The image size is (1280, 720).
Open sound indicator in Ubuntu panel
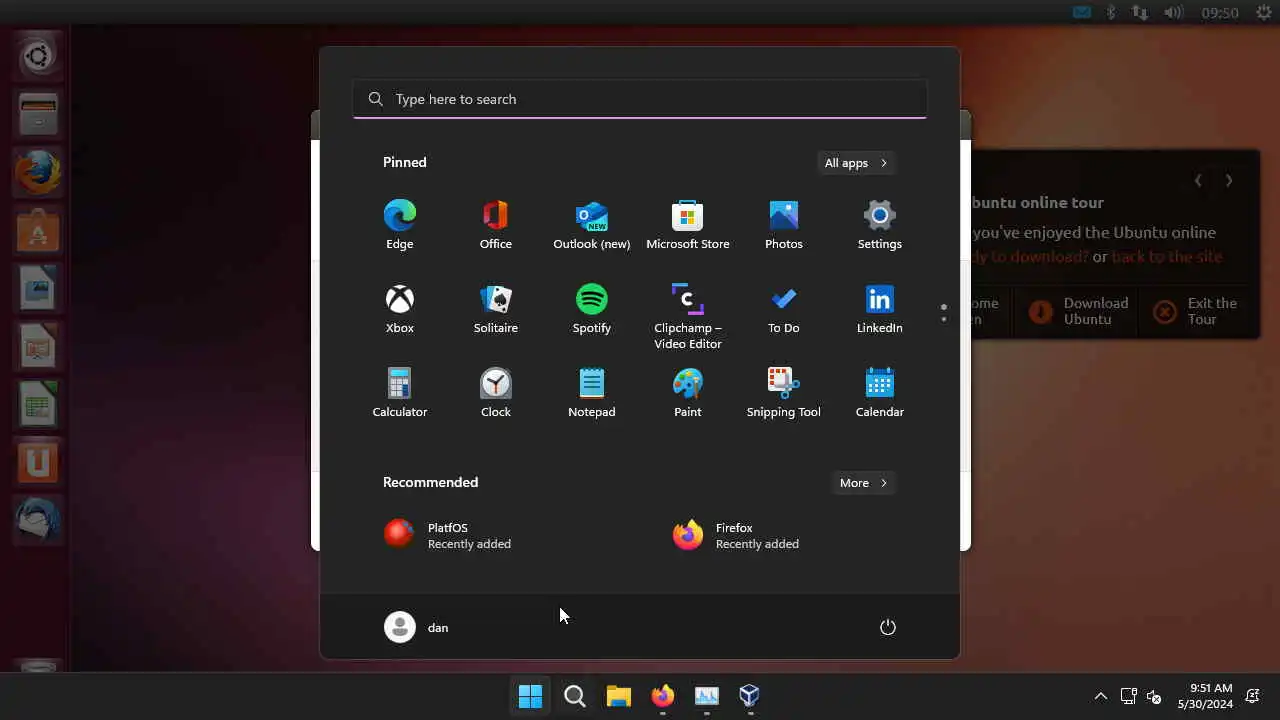pos(1174,13)
